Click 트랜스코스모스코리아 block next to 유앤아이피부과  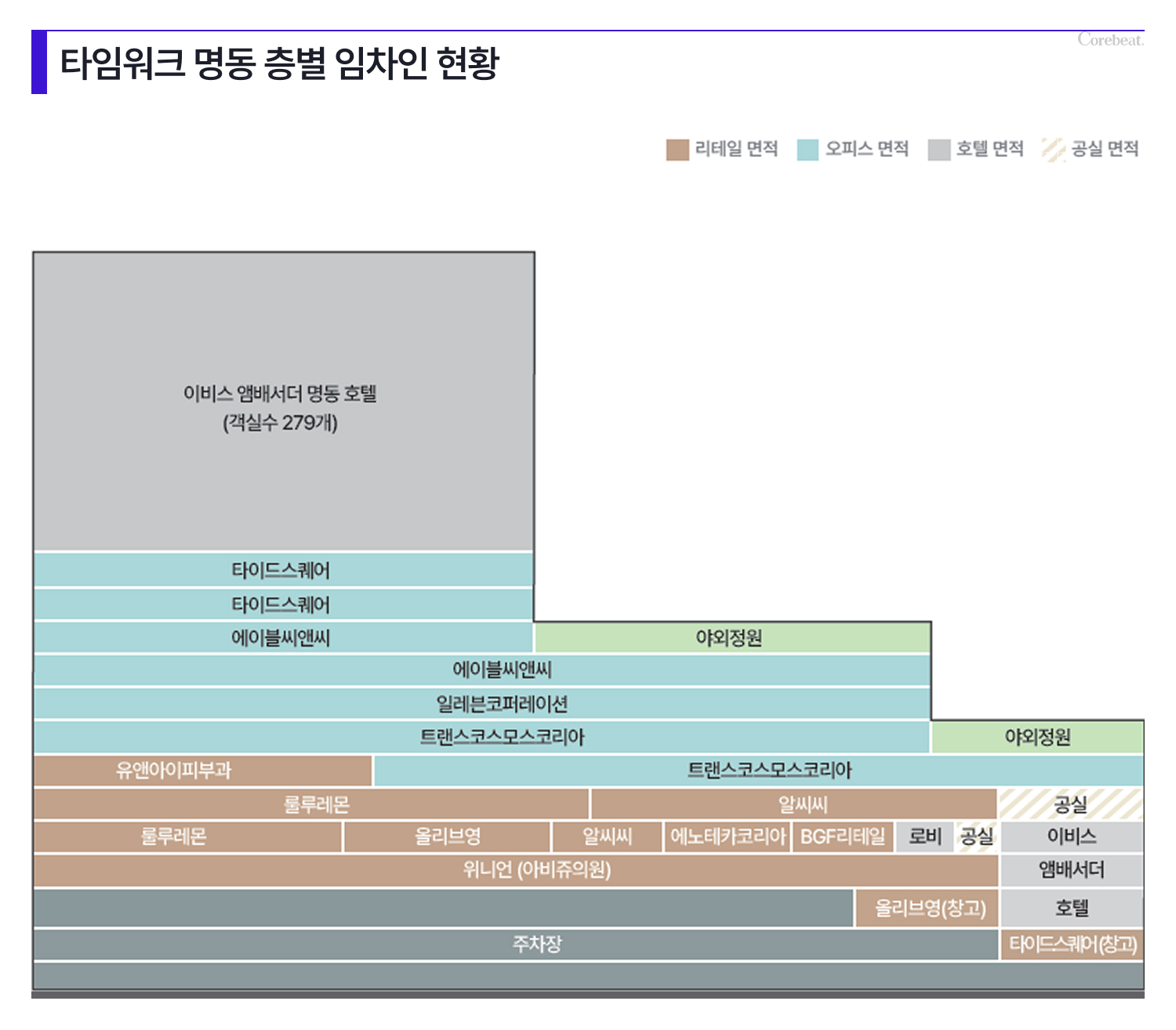[x=759, y=771]
